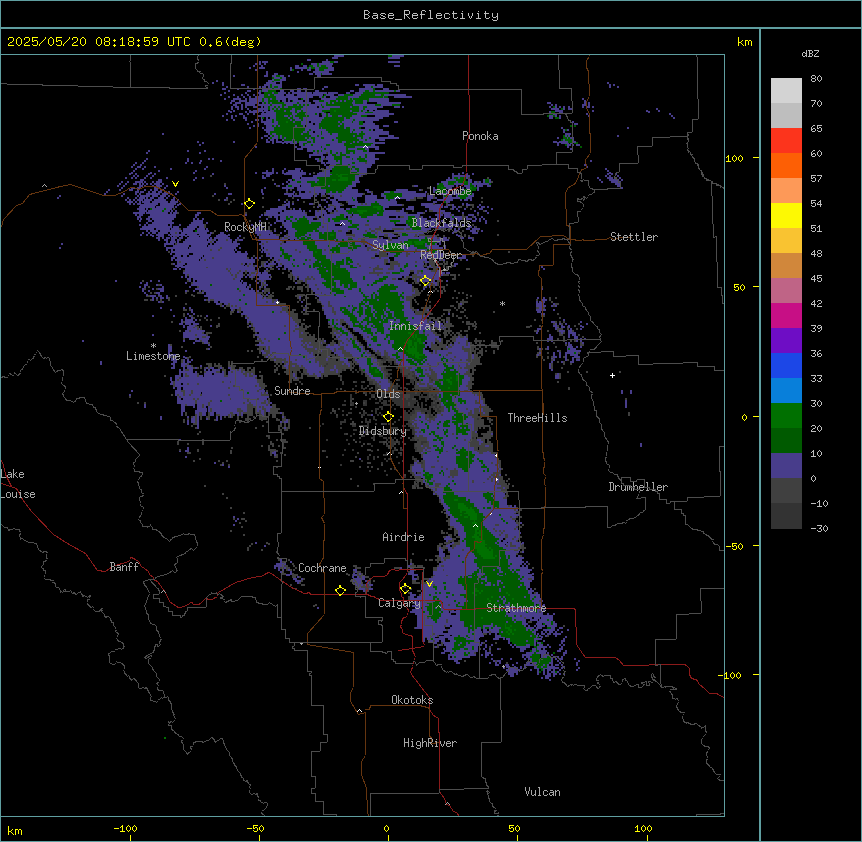Image resolution: width=862 pixels, height=842 pixels.
Task: Click the Lake Louise label
Action: tap(18, 484)
